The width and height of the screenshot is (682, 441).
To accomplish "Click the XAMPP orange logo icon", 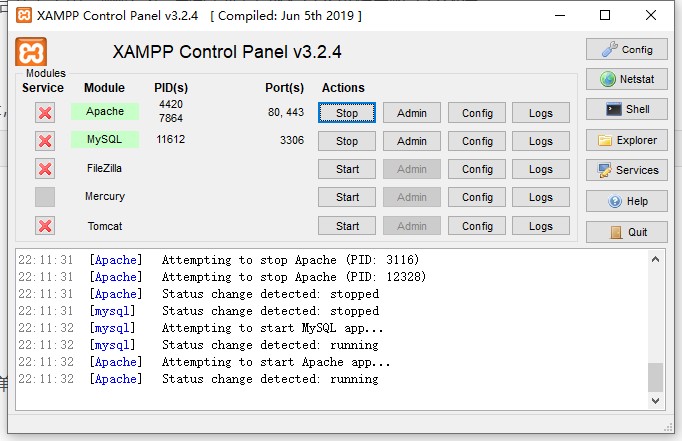I will coord(31,52).
